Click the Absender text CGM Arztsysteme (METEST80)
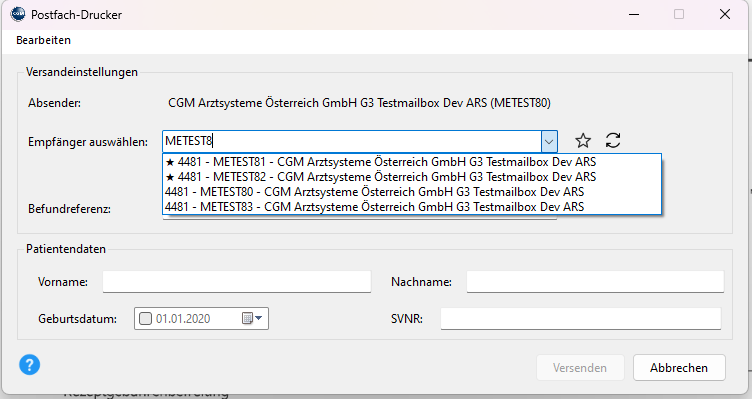The width and height of the screenshot is (752, 399). pyautogui.click(x=359, y=103)
